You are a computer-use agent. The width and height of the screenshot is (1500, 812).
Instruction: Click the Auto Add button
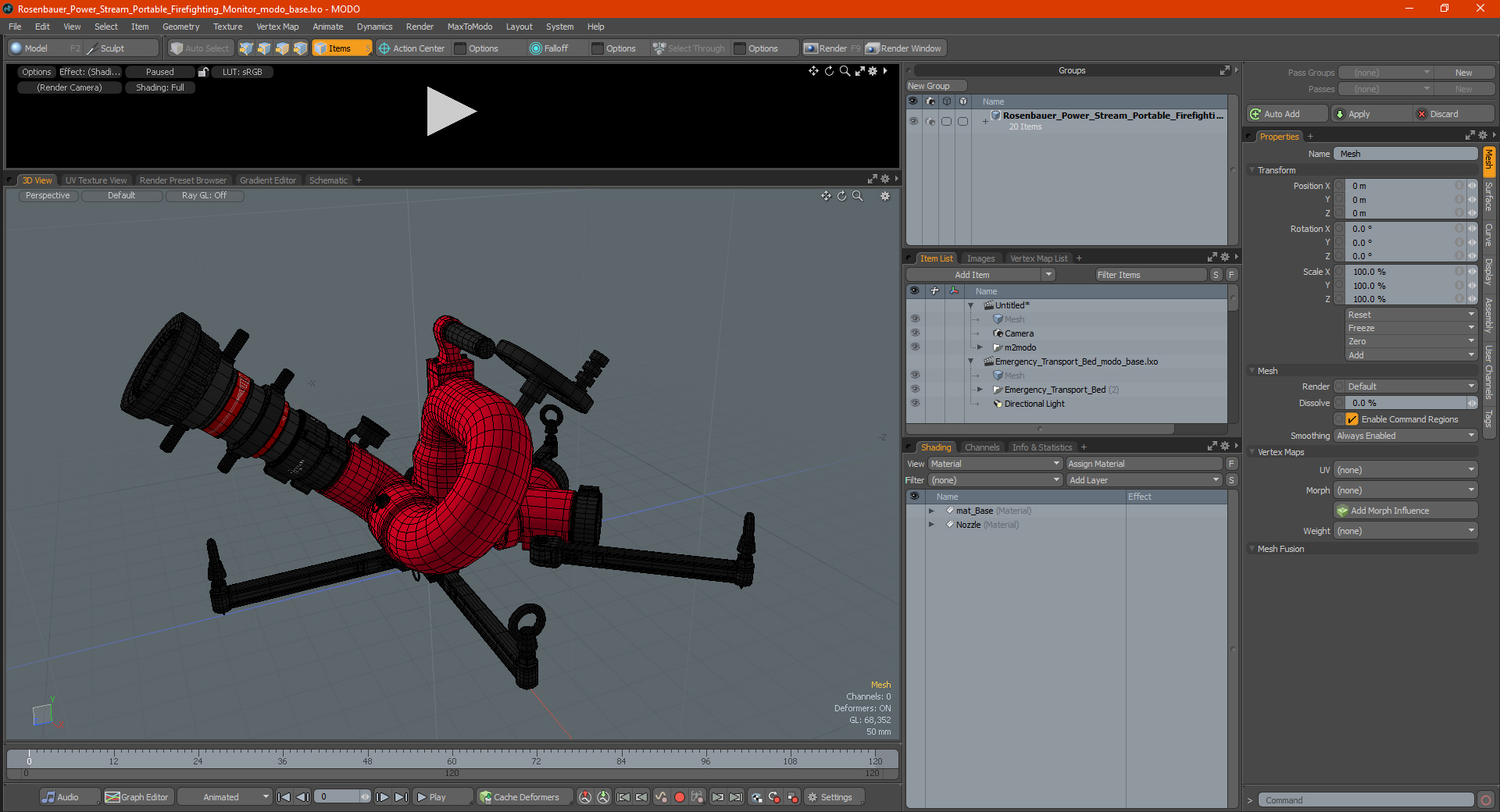tap(1287, 114)
